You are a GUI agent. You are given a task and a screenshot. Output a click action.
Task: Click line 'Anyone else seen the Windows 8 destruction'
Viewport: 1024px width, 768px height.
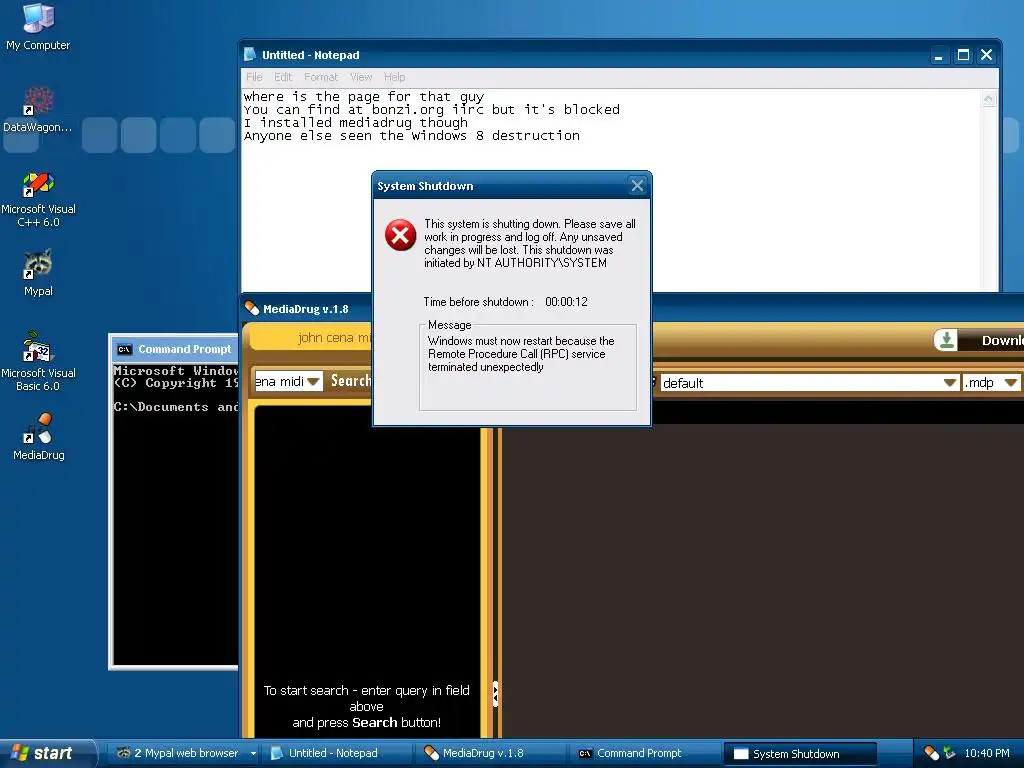[411, 136]
